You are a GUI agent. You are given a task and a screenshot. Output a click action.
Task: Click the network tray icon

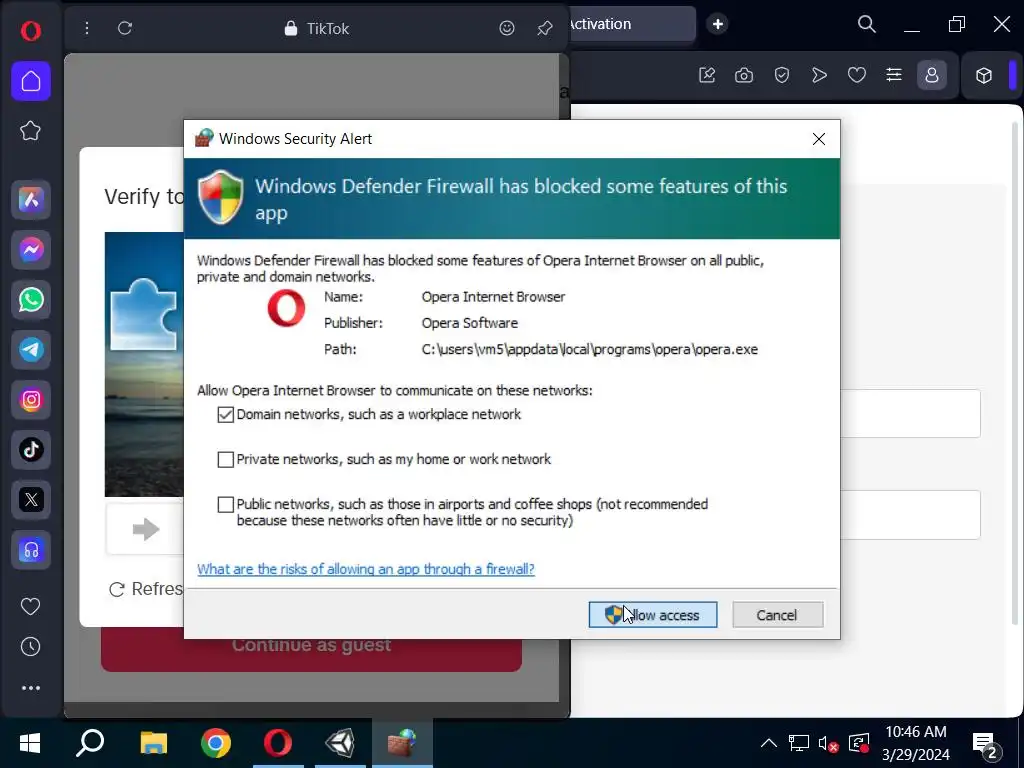(x=798, y=743)
